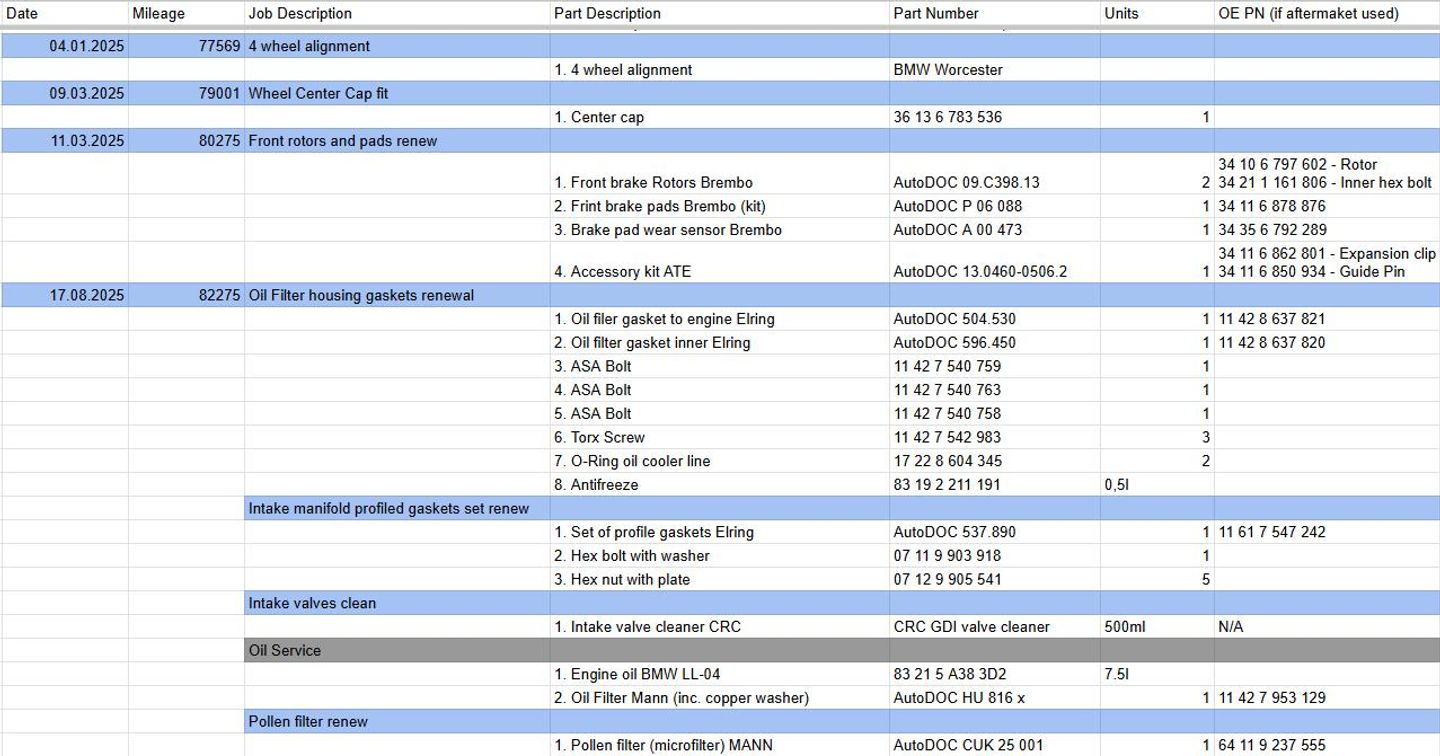Select the gray Oil Service row cell
1440x756 pixels.
[x=285, y=650]
